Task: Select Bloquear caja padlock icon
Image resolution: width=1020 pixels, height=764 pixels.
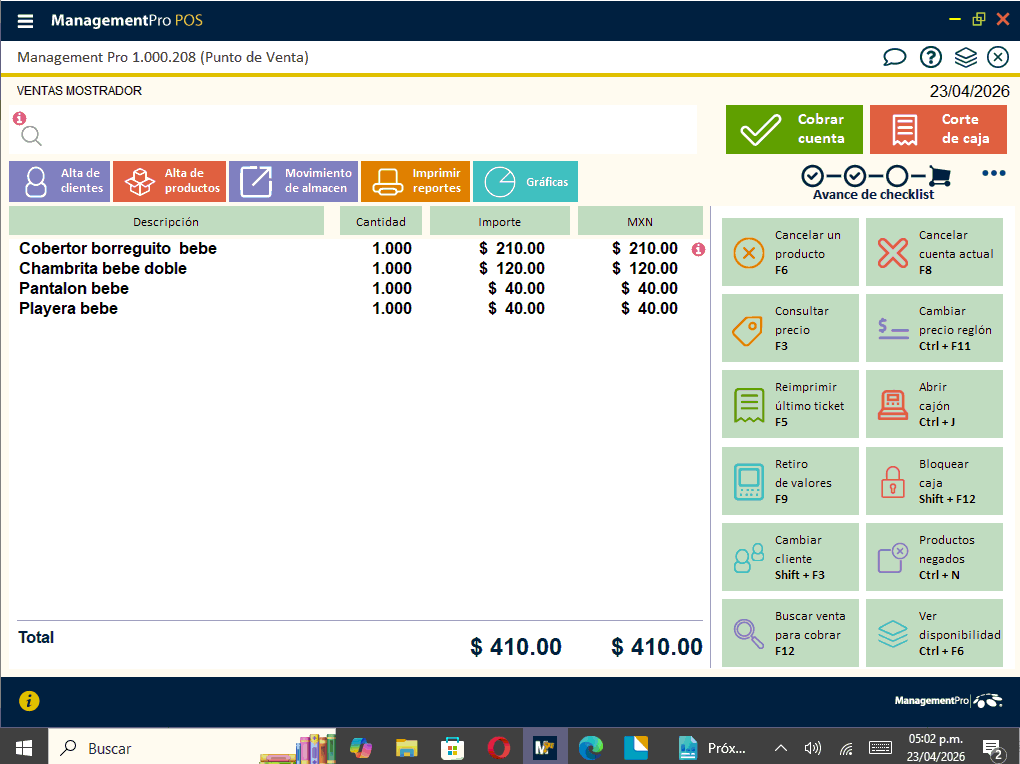Action: pyautogui.click(x=893, y=481)
